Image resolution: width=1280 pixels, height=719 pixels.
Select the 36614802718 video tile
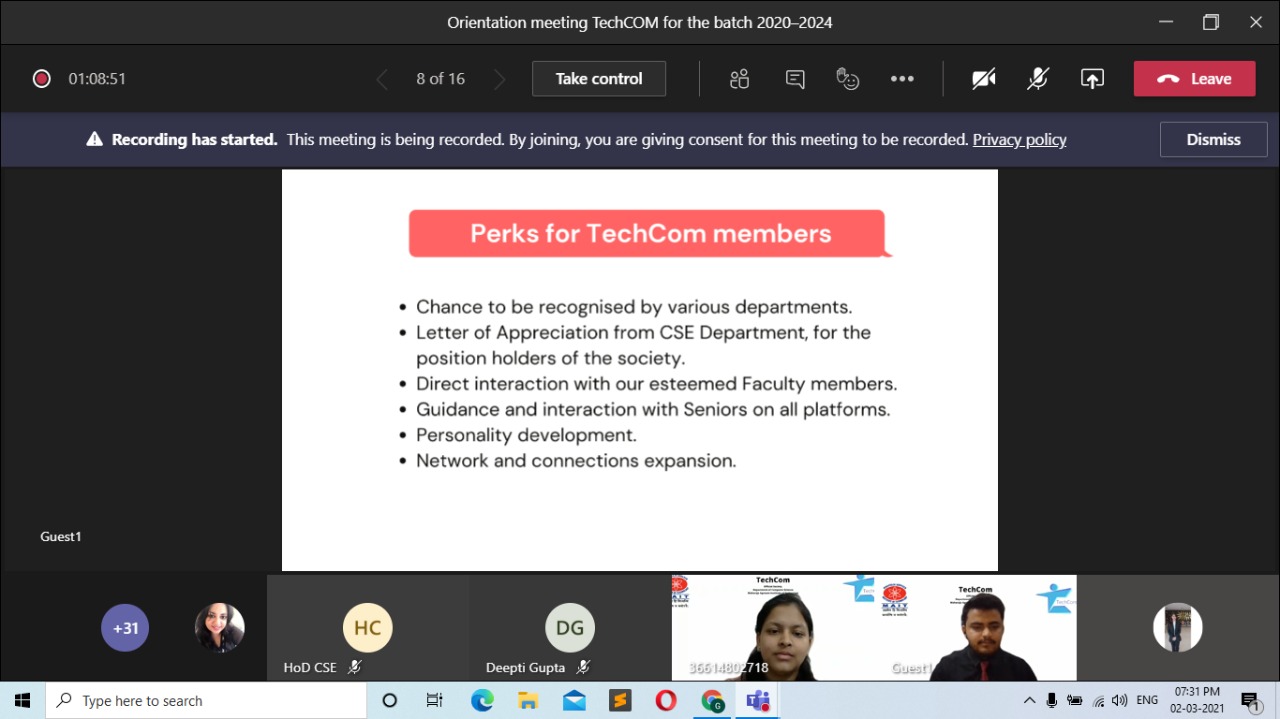[773, 628]
